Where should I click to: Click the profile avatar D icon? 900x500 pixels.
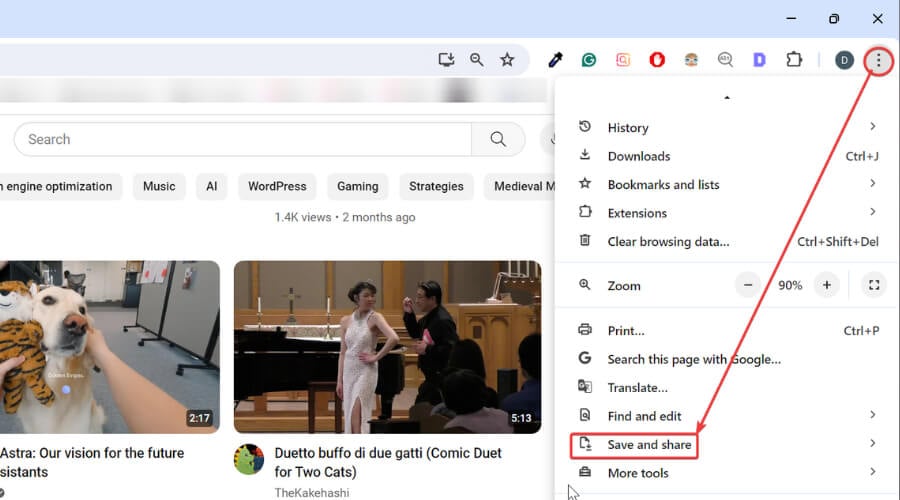point(844,60)
